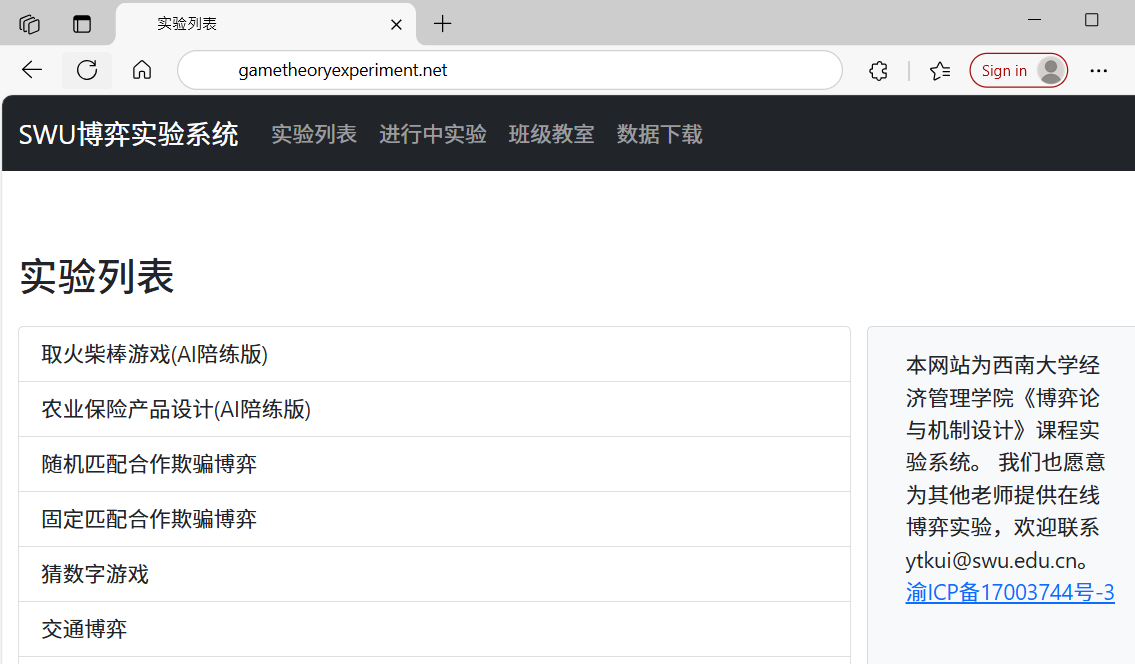Image resolution: width=1135 pixels, height=664 pixels.
Task: Click Sign in profile button
Action: pyautogui.click(x=1018, y=71)
